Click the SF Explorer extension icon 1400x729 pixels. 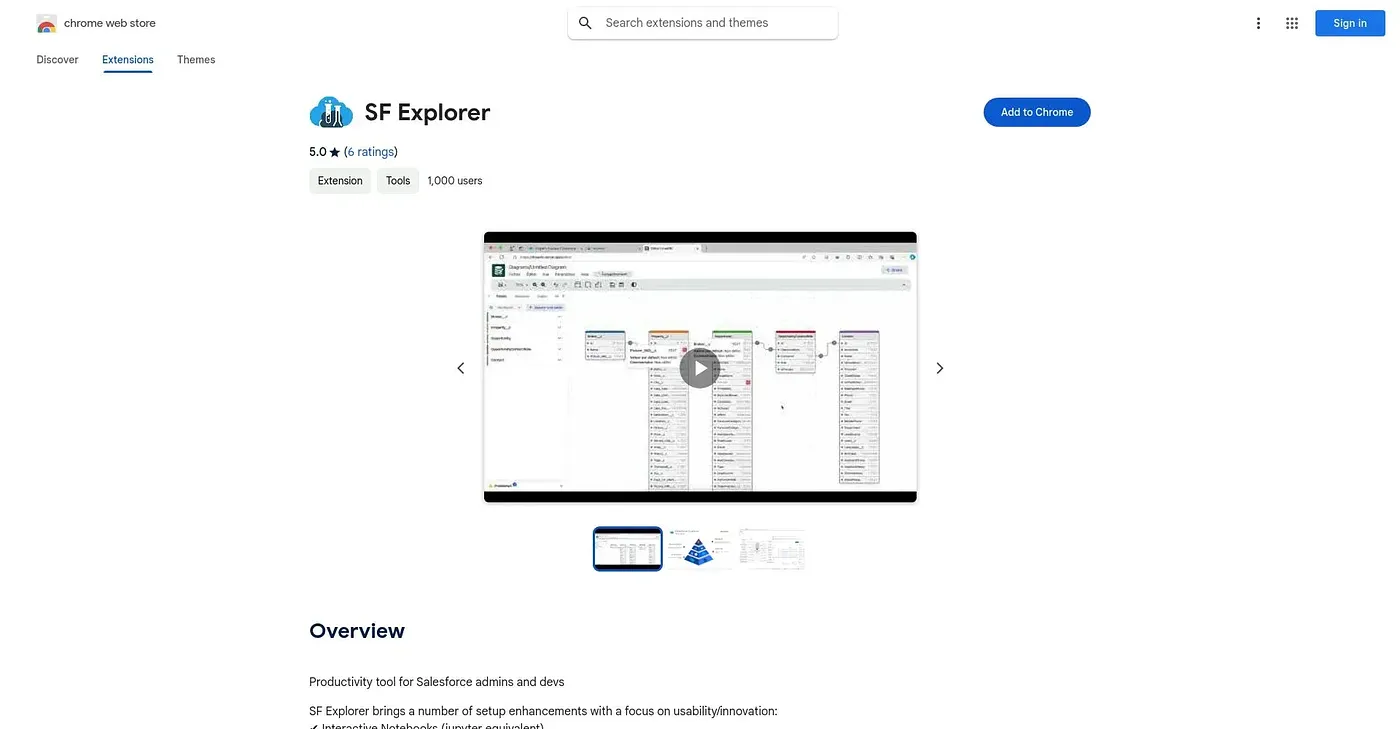[x=331, y=112]
